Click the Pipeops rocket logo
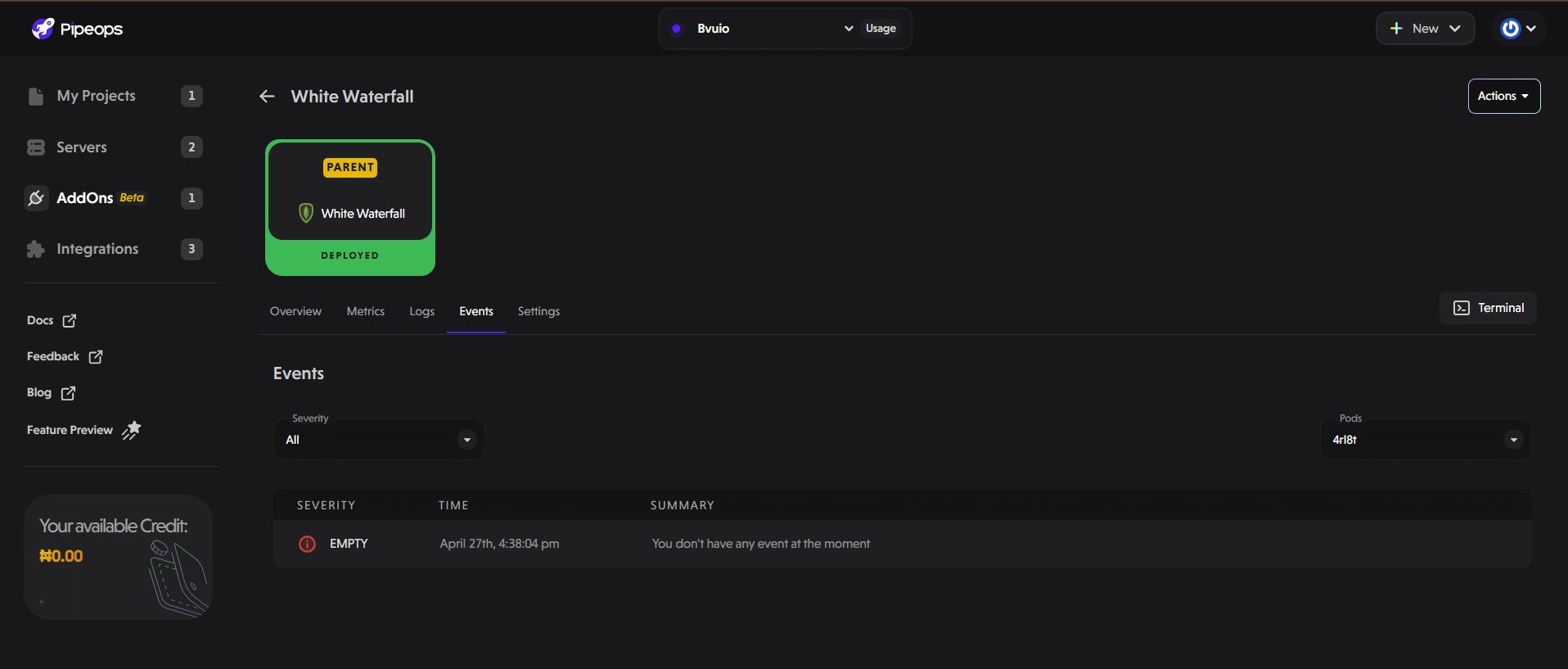 [x=43, y=29]
